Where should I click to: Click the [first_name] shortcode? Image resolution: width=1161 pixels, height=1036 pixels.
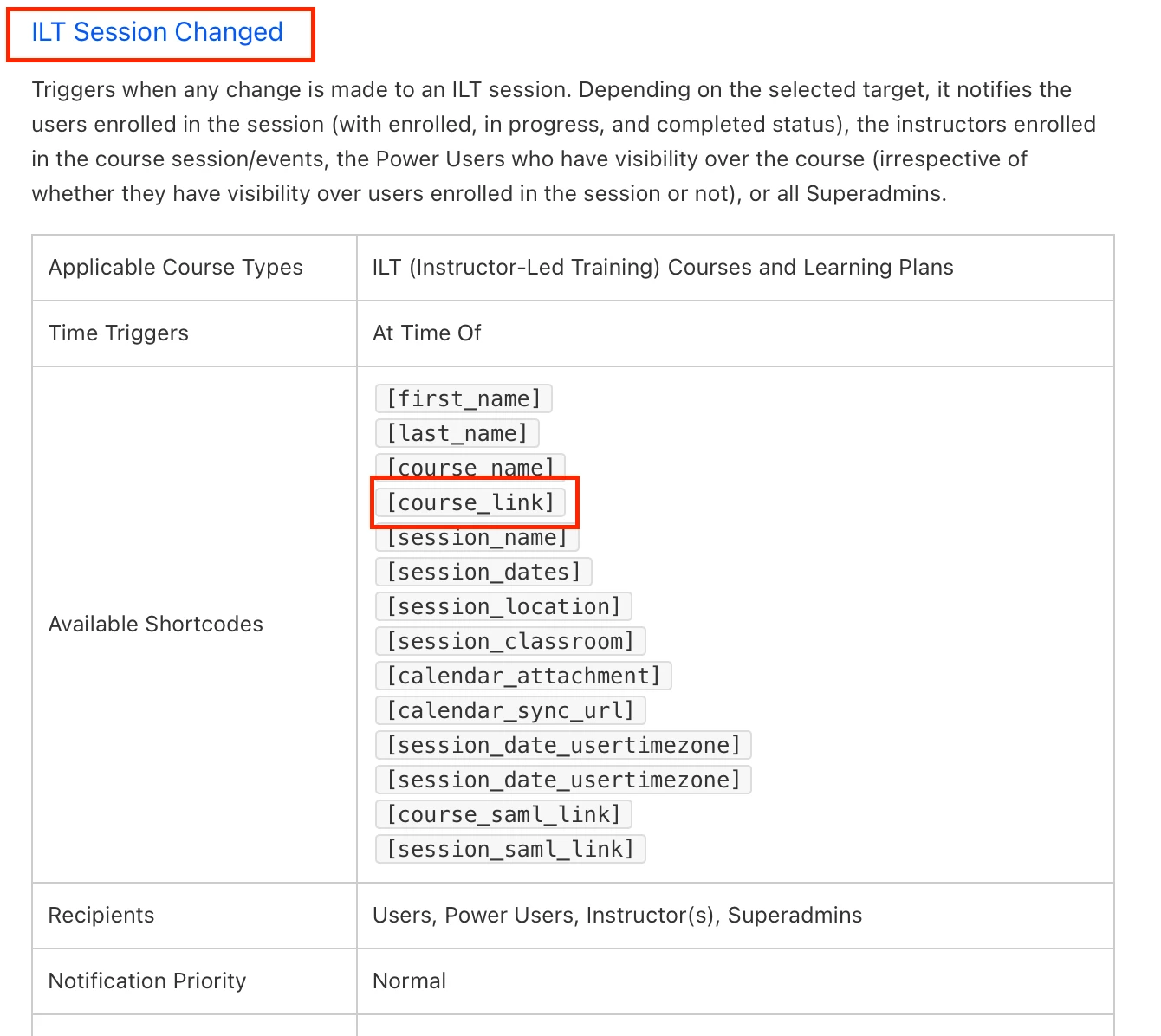464,398
